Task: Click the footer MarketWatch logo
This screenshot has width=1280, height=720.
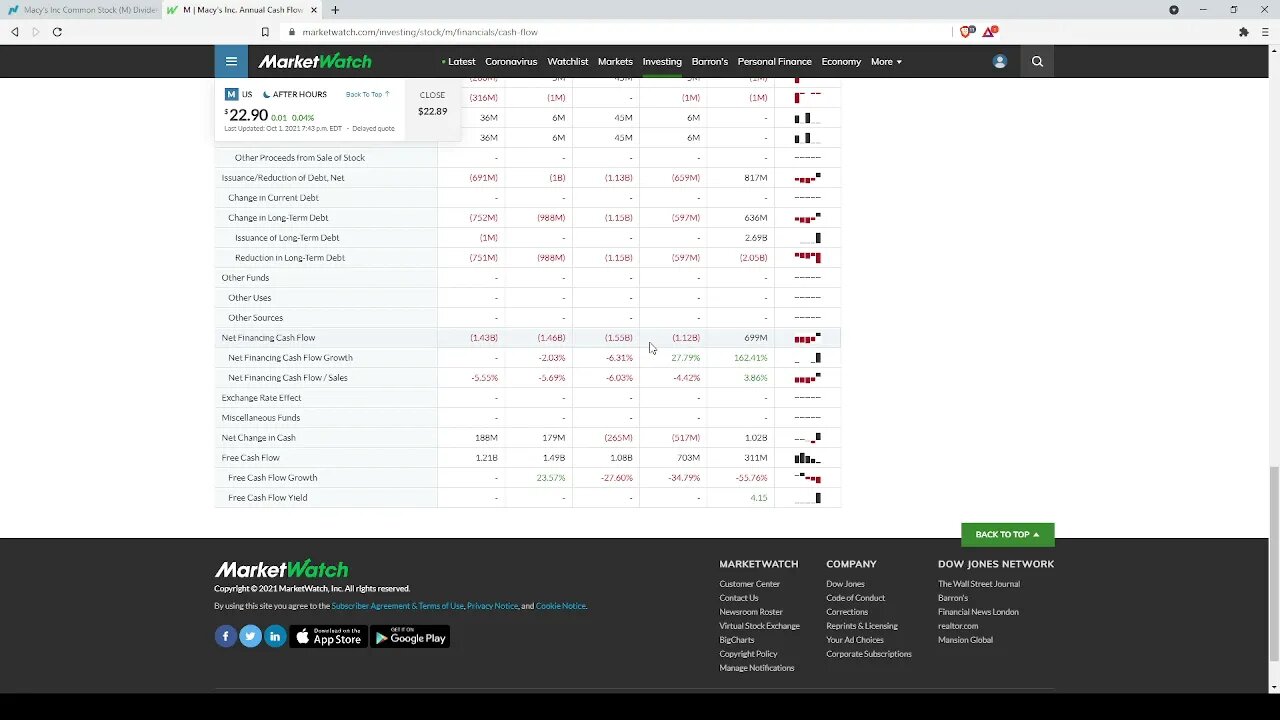Action: point(281,569)
